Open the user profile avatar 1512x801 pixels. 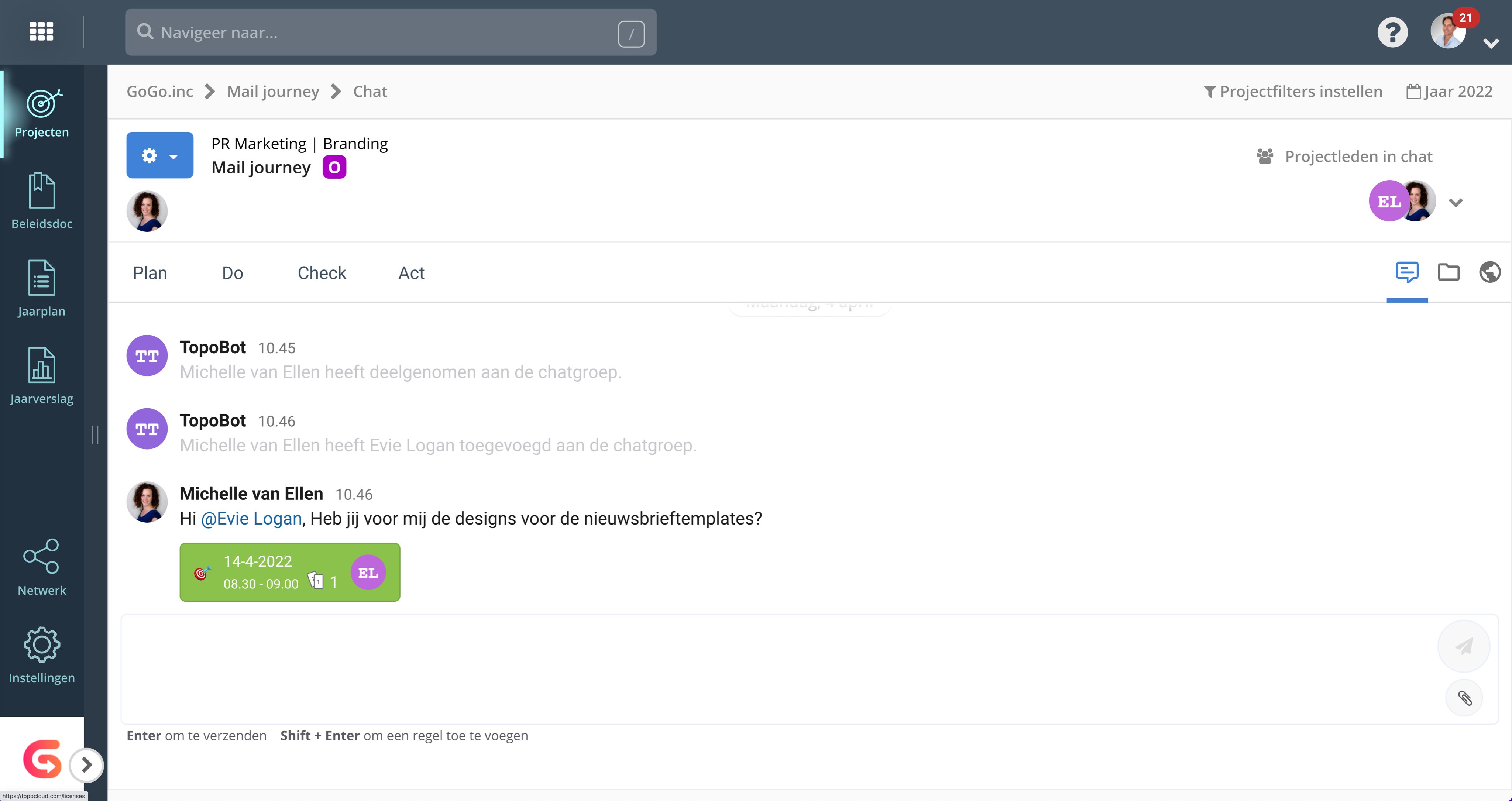[1447, 32]
